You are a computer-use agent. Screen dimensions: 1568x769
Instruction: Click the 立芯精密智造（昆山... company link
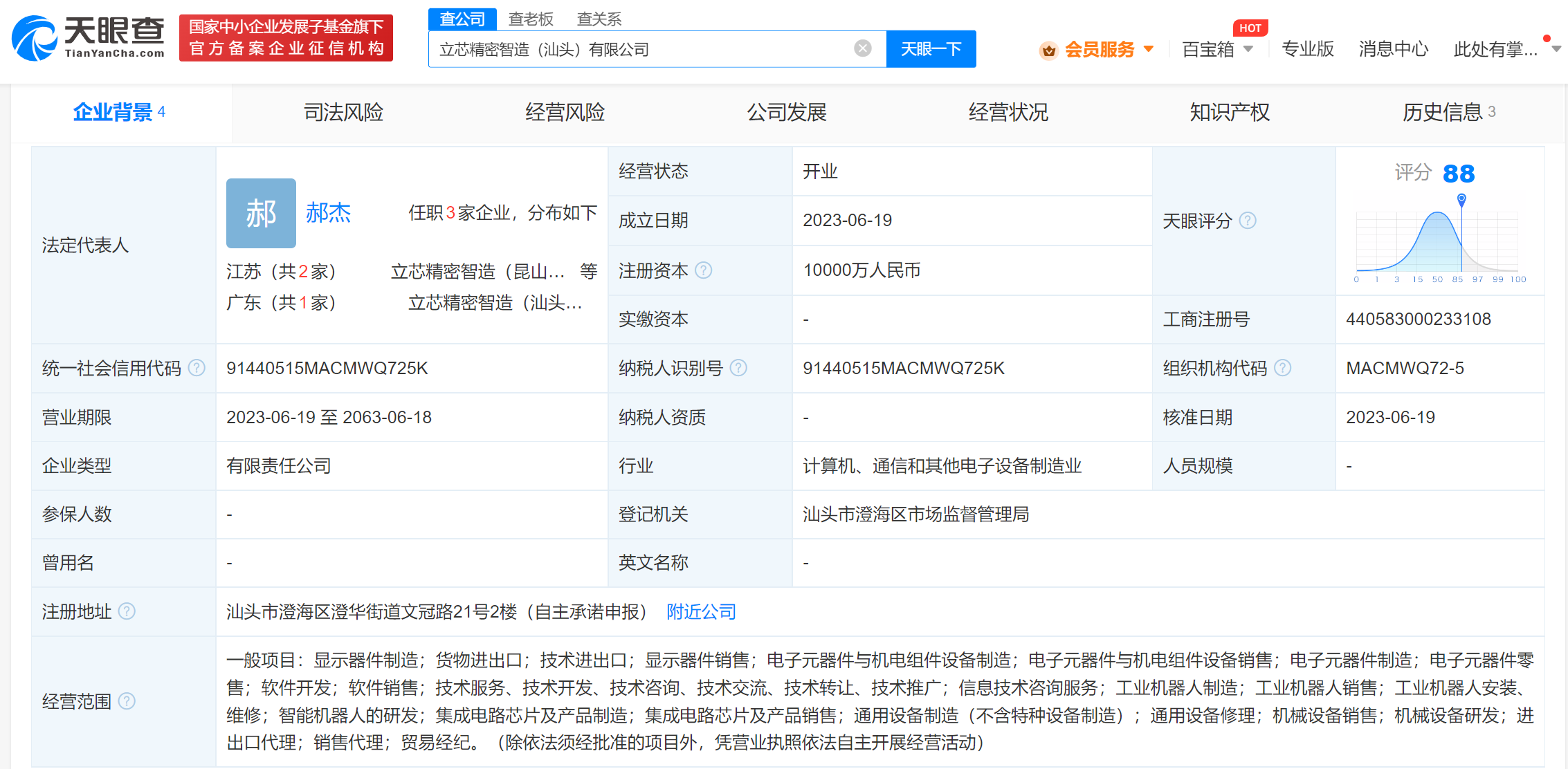click(x=478, y=271)
